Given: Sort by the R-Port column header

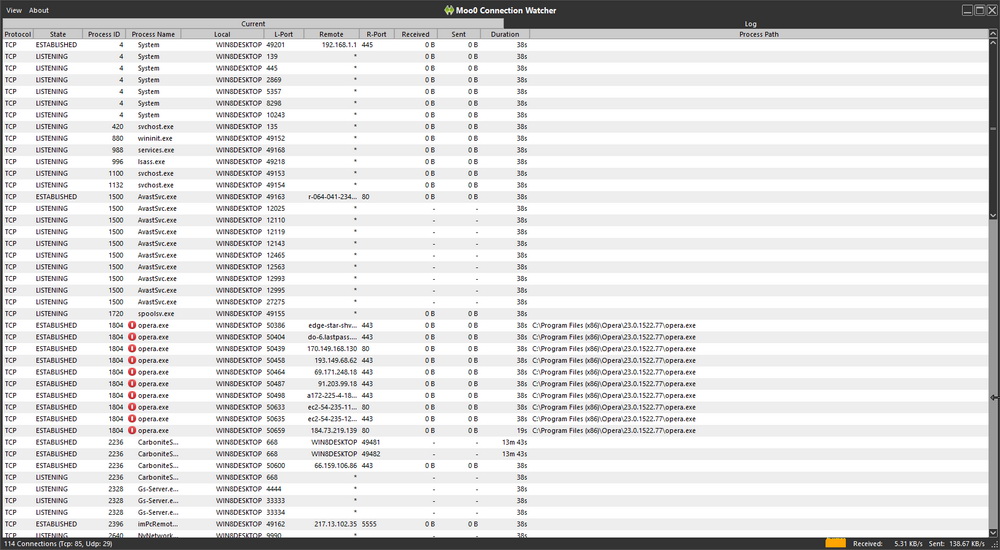Looking at the screenshot, I should tap(376, 34).
